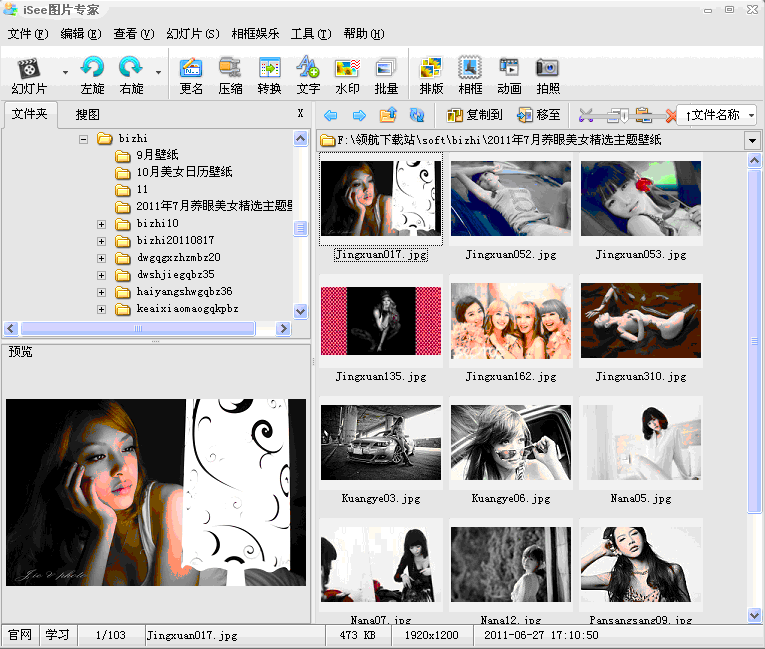This screenshot has height=649, width=765.
Task: Select thumbnail Jingxuan135.jpg
Action: (381, 328)
